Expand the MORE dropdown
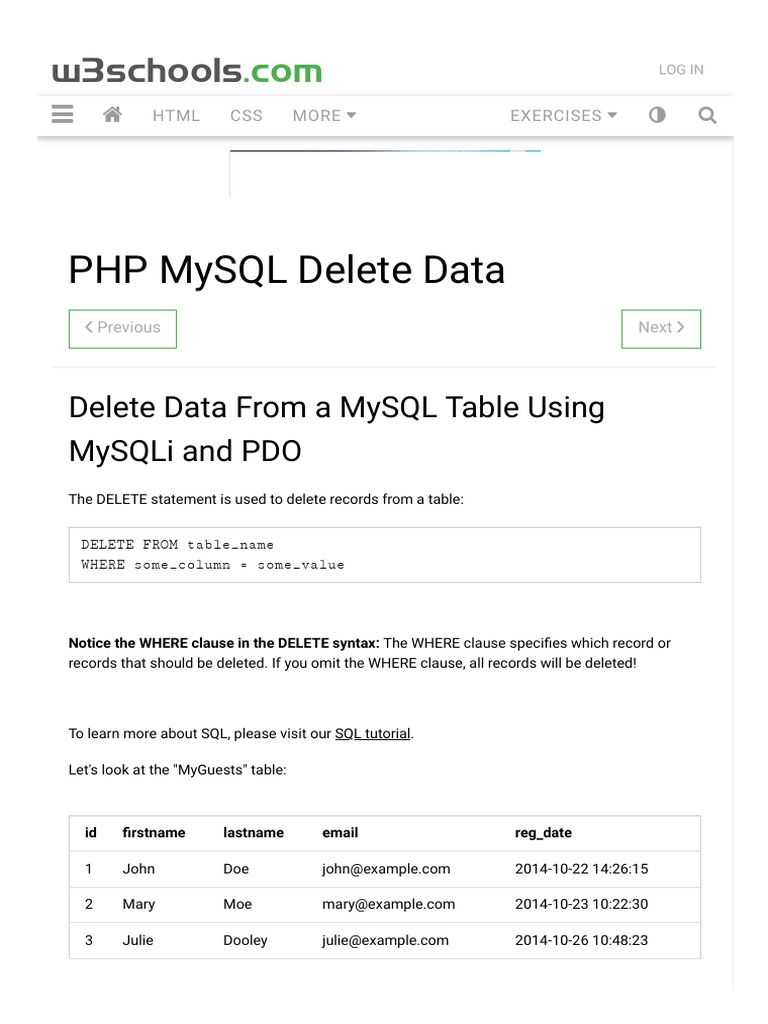The width and height of the screenshot is (768, 1024). pyautogui.click(x=324, y=116)
